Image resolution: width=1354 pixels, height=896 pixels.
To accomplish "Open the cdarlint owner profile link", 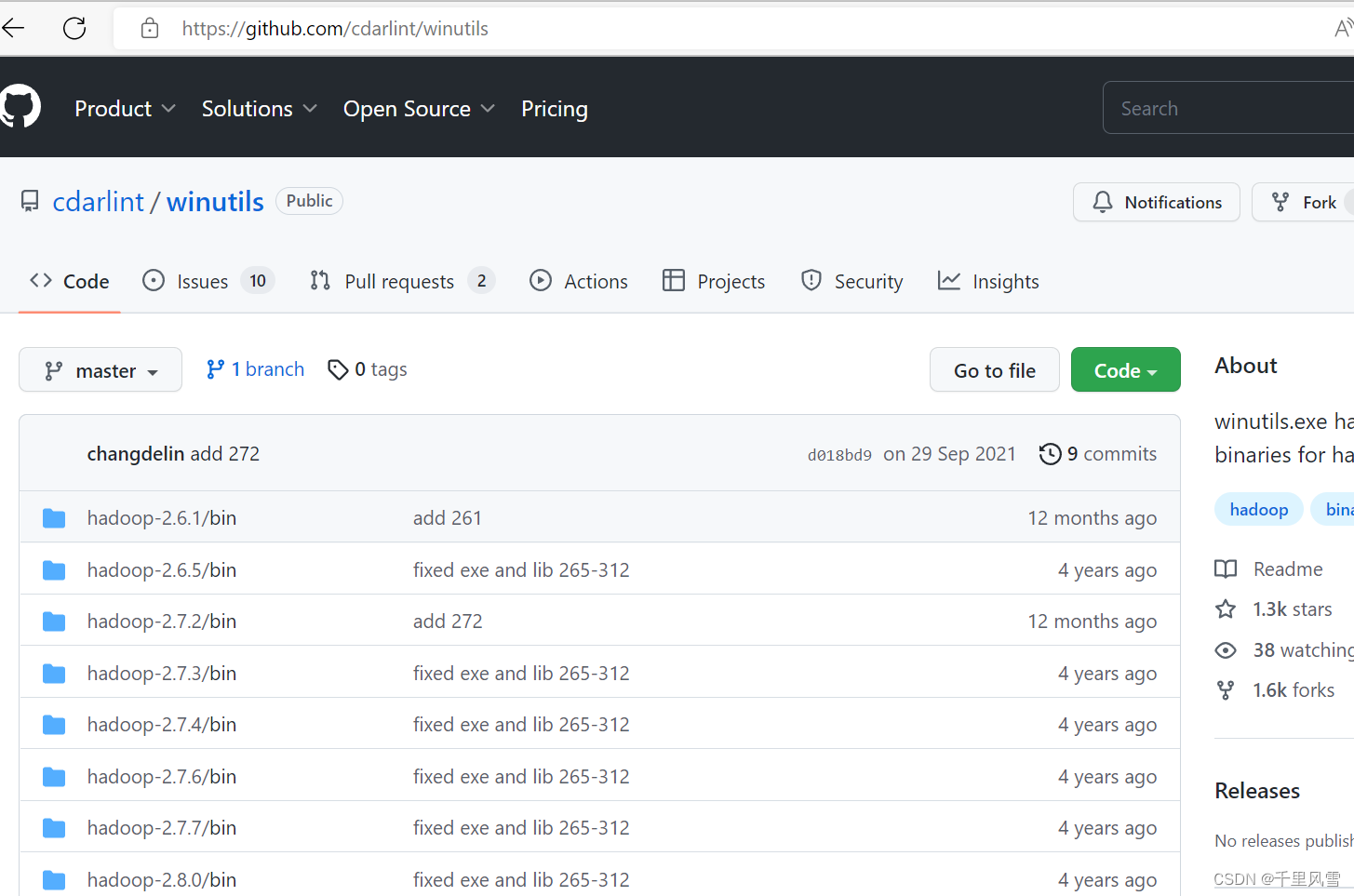I will pos(99,202).
